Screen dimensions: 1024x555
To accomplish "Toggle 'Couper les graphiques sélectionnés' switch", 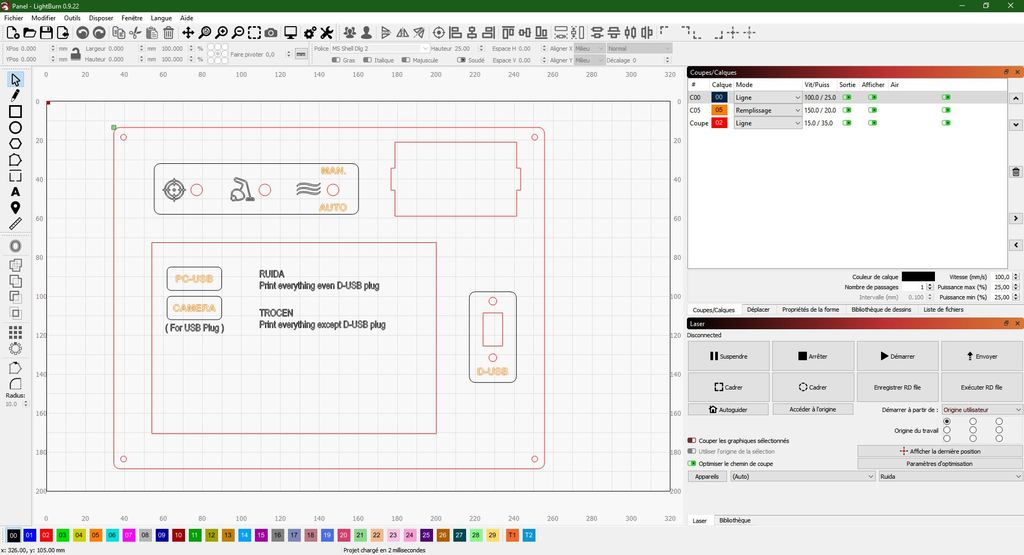I will tap(692, 440).
